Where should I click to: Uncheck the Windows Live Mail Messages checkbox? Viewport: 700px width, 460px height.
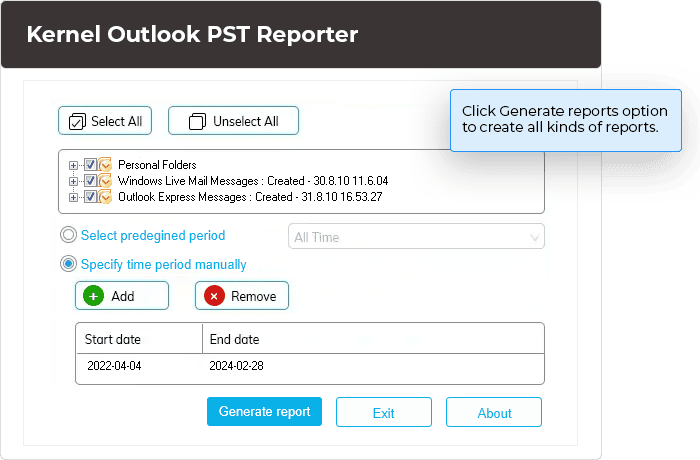(91, 181)
